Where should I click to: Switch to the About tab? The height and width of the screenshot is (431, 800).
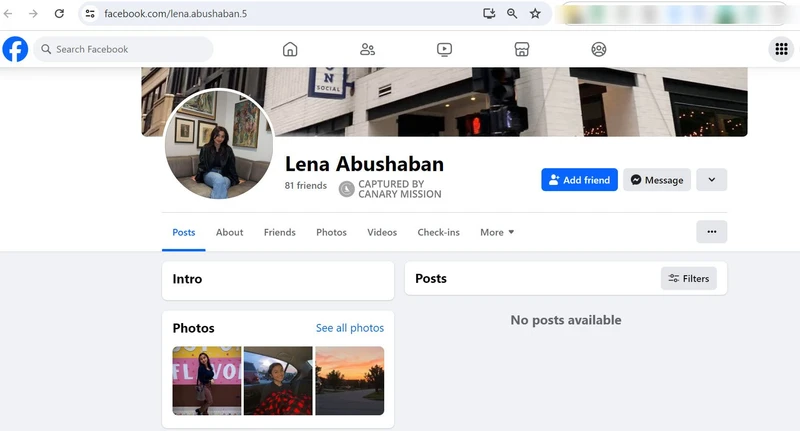(229, 233)
